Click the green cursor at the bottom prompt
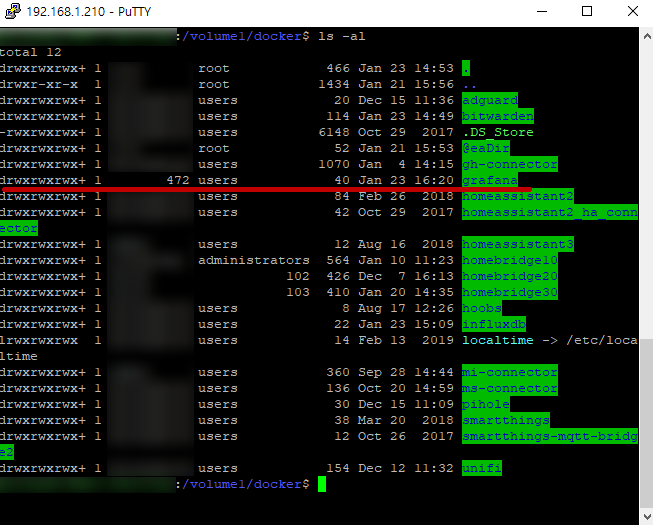The image size is (653, 525). coord(322,484)
